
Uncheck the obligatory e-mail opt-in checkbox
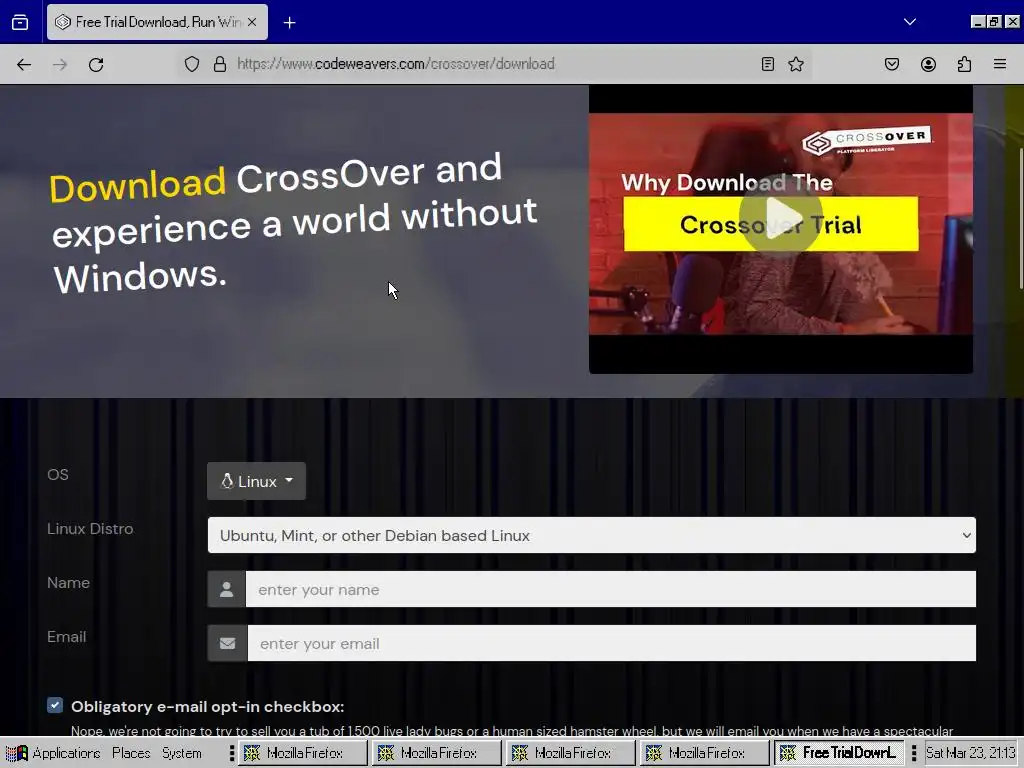coord(55,705)
